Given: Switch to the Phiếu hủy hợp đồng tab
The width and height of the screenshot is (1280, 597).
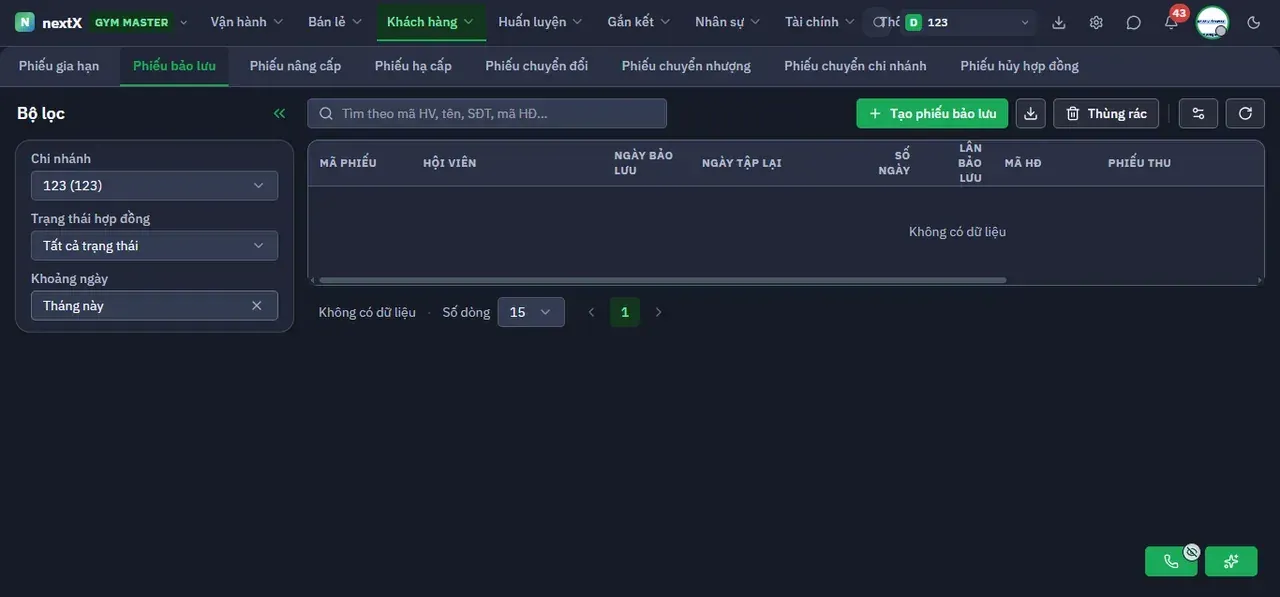Looking at the screenshot, I should coord(1019,66).
